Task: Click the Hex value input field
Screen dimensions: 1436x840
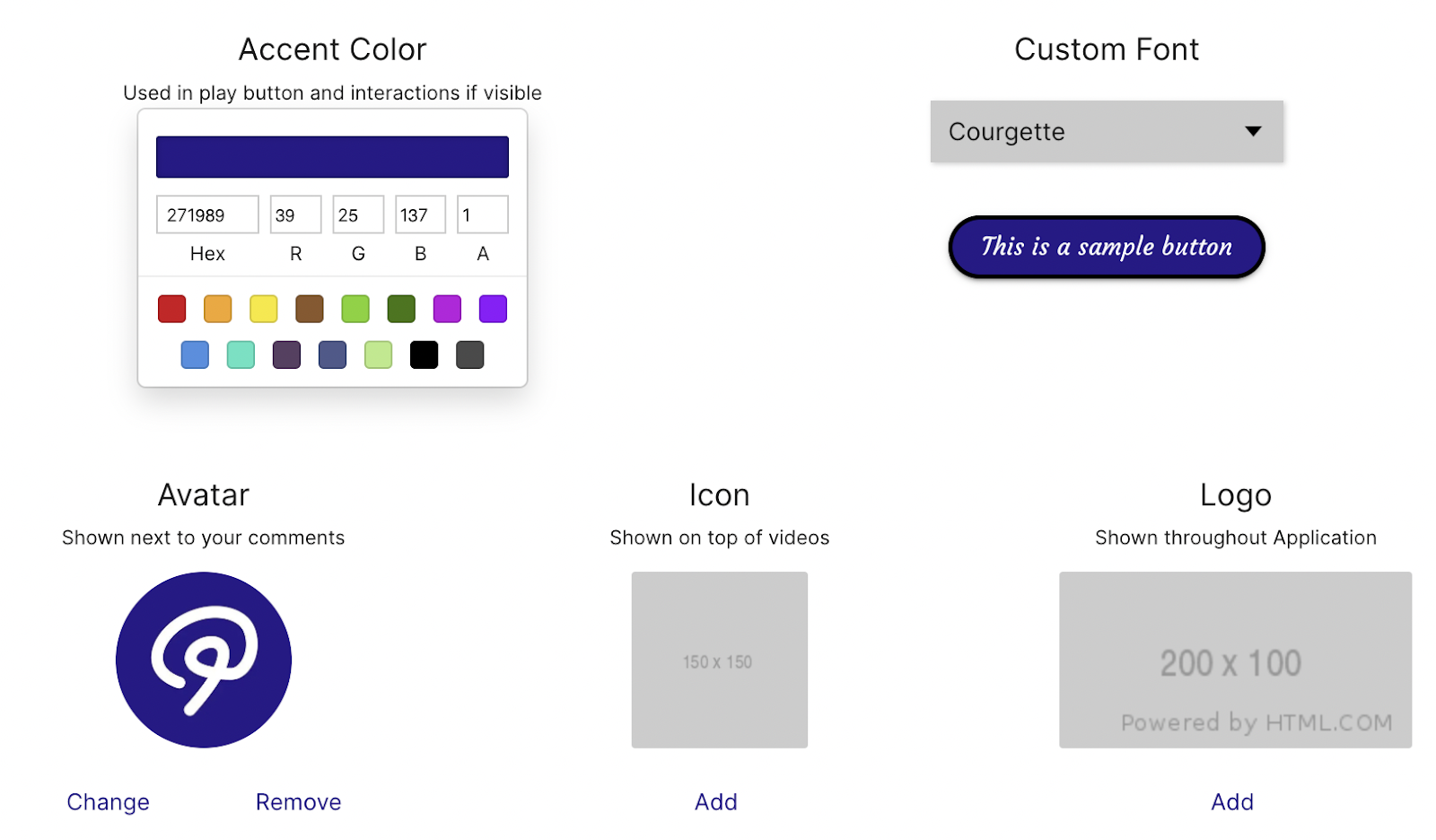Action: [207, 215]
